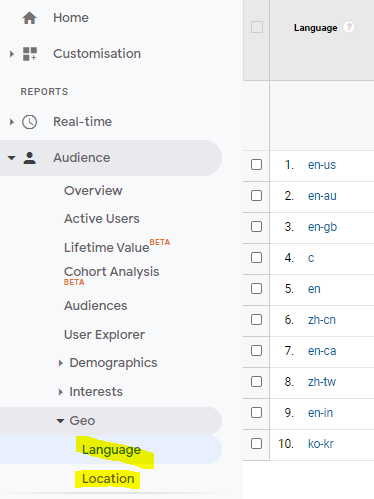Click the en-ca language link
Image resolution: width=374 pixels, height=499 pixels.
(x=322, y=351)
